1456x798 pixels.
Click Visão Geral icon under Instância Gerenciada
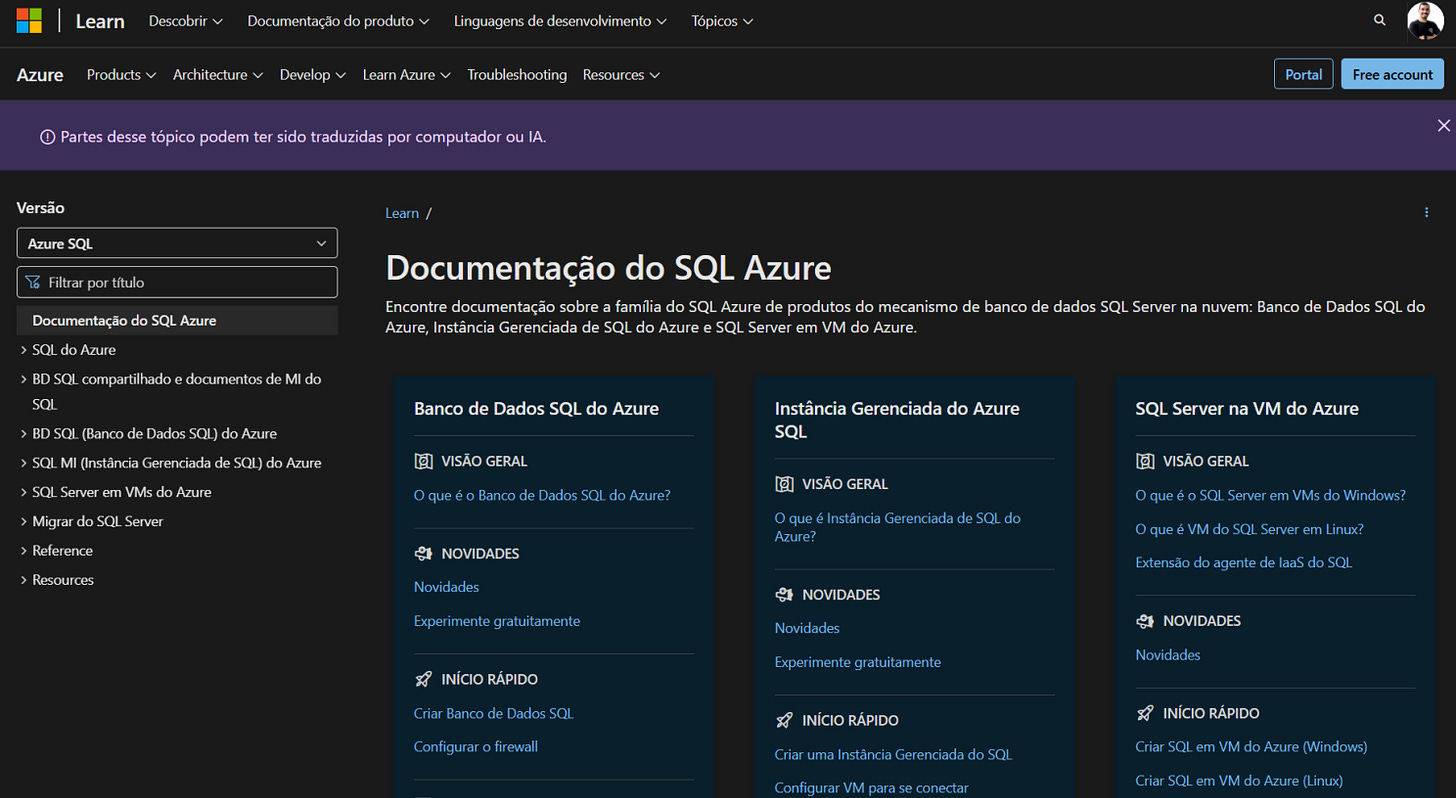coord(784,484)
